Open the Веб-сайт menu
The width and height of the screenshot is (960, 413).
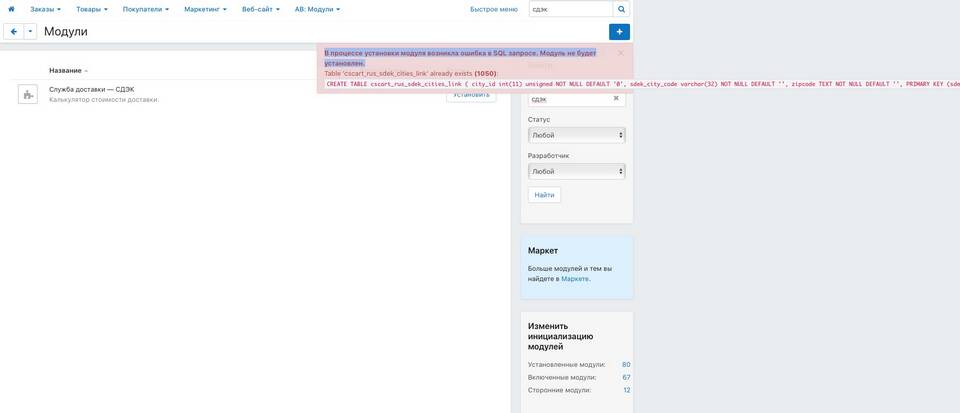coord(261,10)
